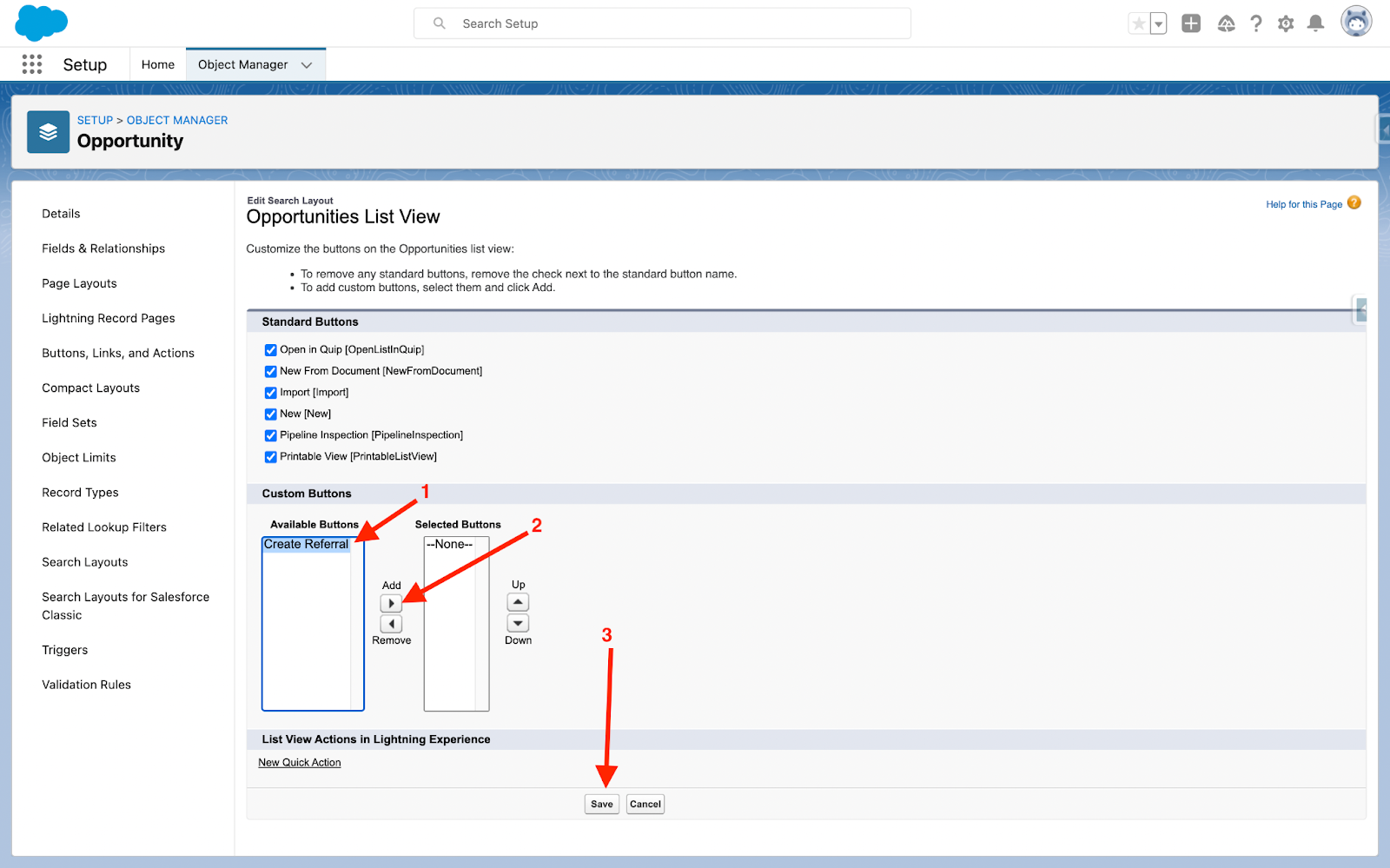Open Buttons, Links, and Actions
The image size is (1390, 868).
pyautogui.click(x=118, y=353)
